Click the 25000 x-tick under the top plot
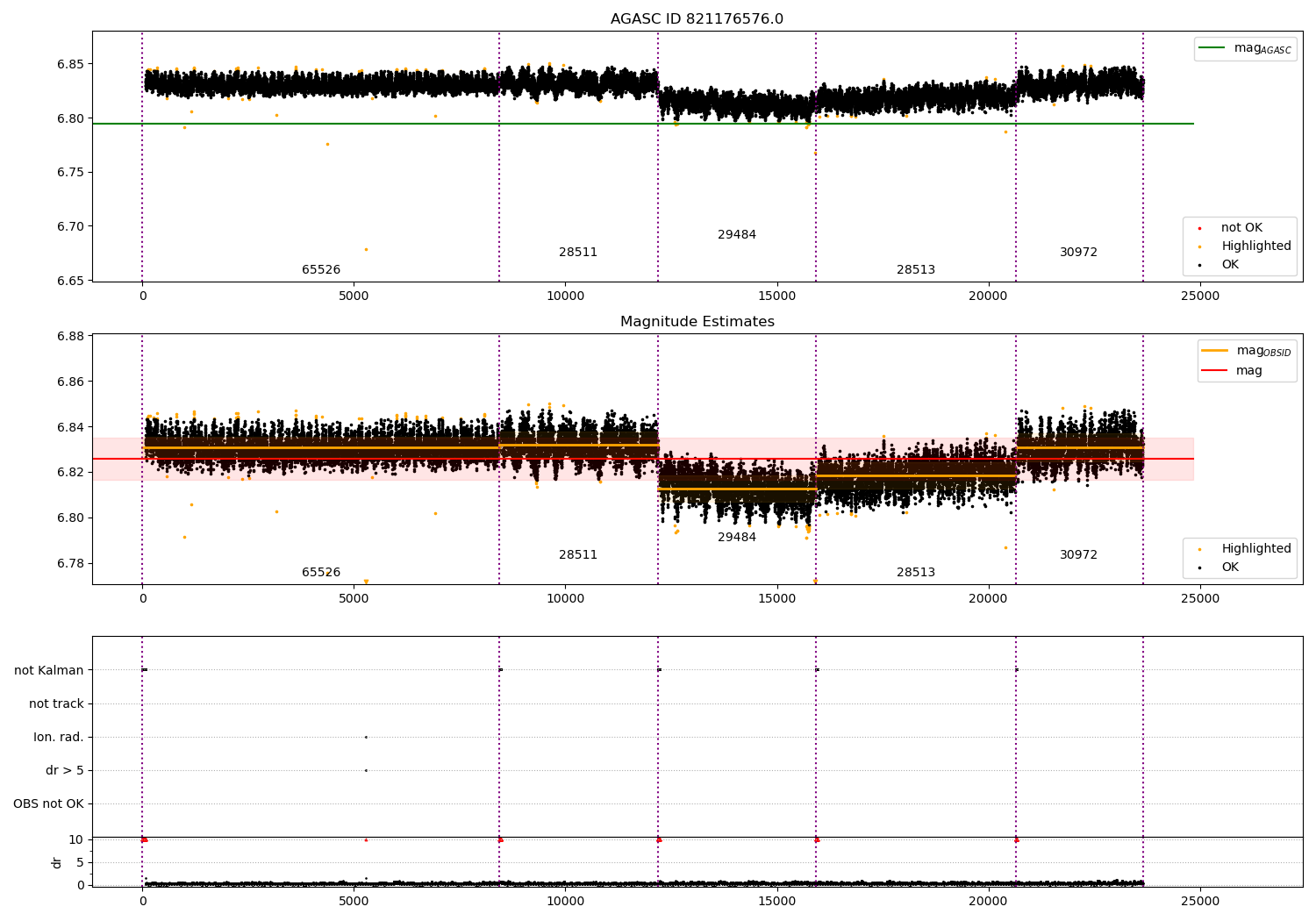The width and height of the screenshot is (1316, 921). click(x=1199, y=296)
